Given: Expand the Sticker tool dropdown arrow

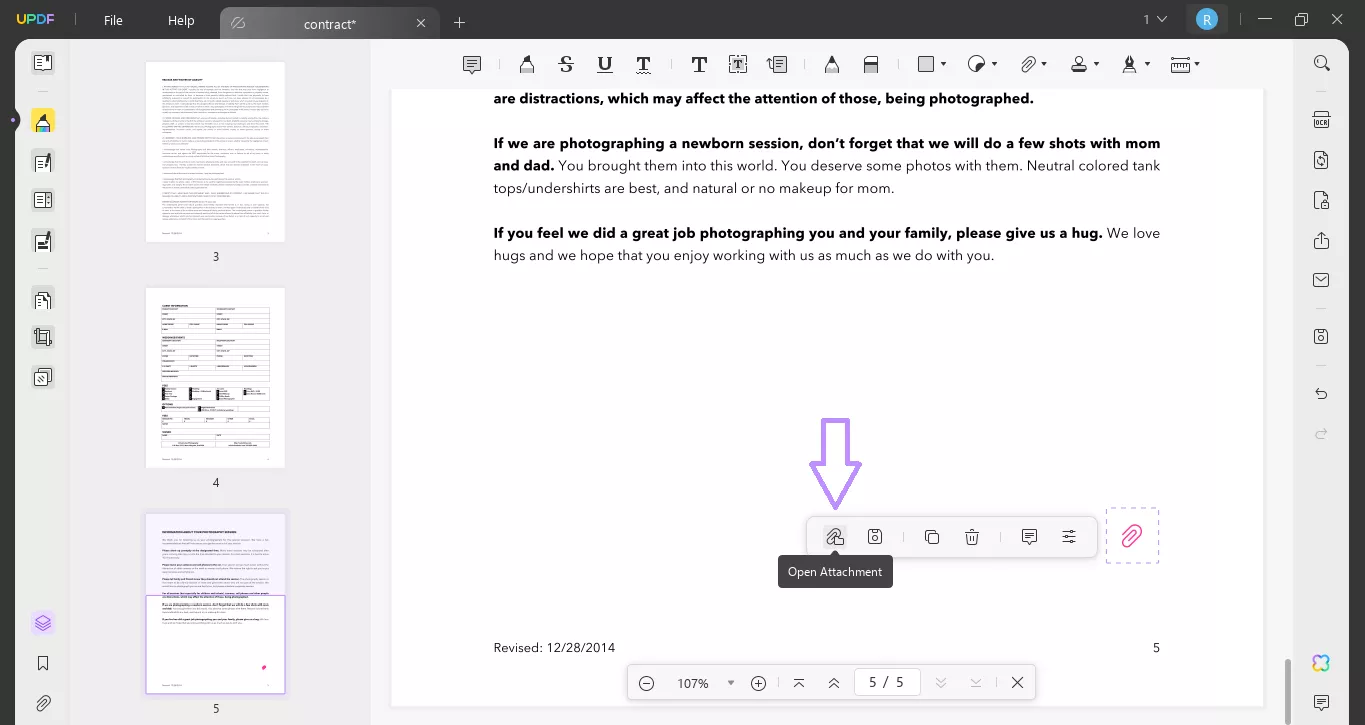Looking at the screenshot, I should pos(994,65).
